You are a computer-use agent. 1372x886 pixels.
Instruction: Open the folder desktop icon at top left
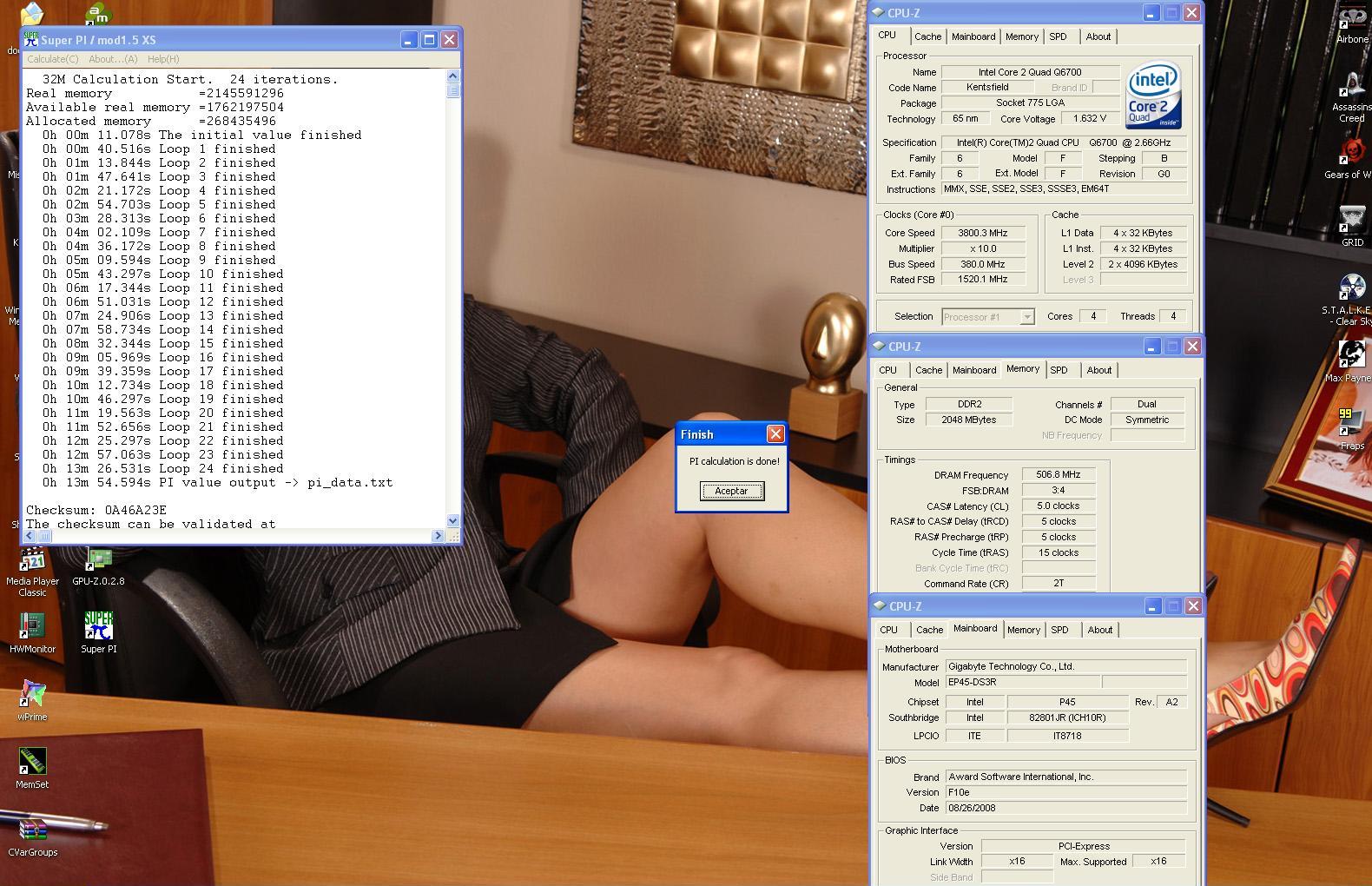[x=32, y=13]
